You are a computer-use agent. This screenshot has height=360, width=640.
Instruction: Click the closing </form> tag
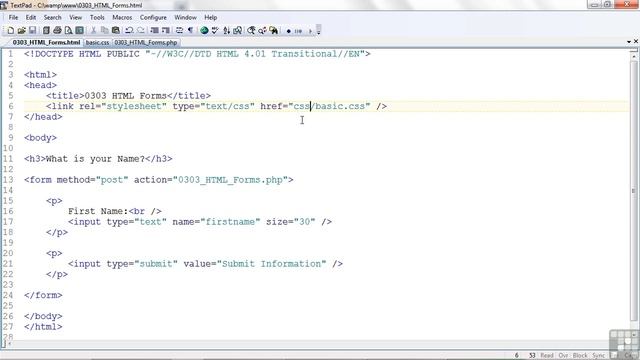pos(43,296)
